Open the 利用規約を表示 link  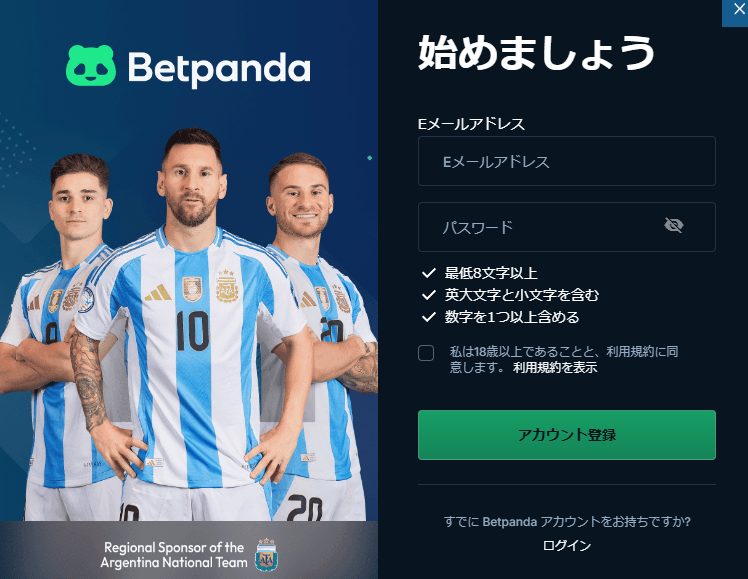click(555, 367)
